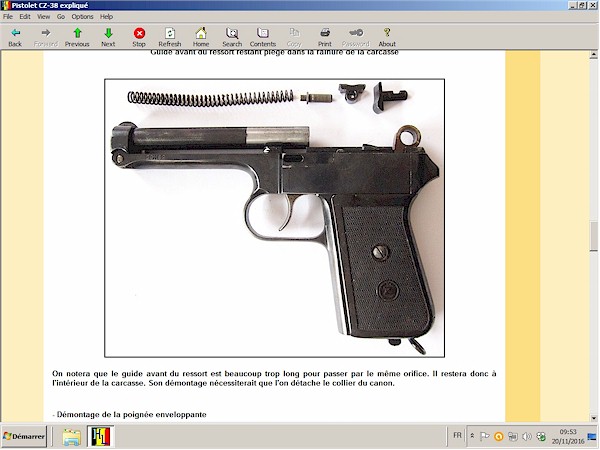Click the show desktop button
Viewport: 600px width, 450px height.
[x=592, y=437]
